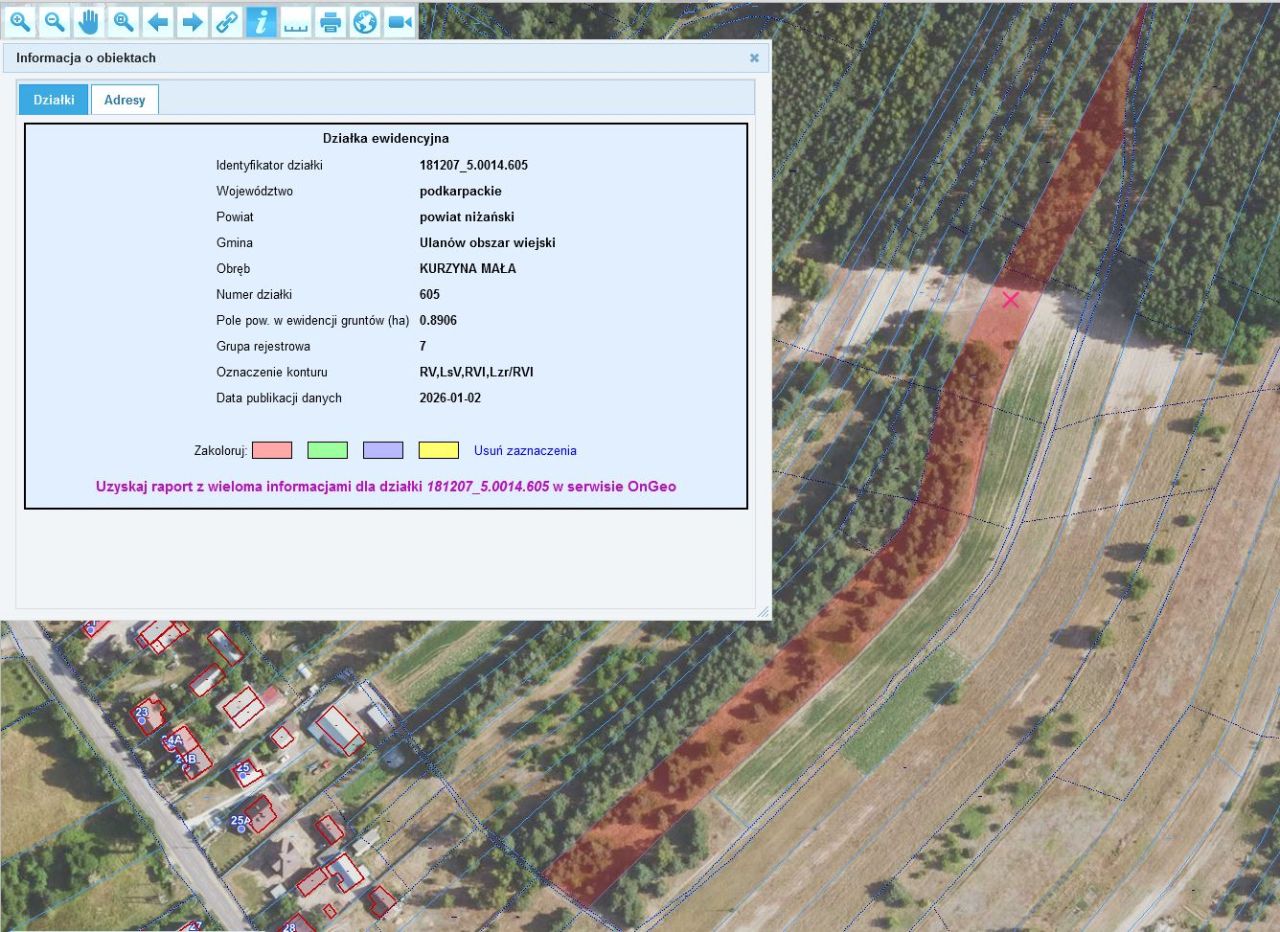1280x932 pixels.
Task: Click the parcel area value 0.8906
Action: (439, 320)
